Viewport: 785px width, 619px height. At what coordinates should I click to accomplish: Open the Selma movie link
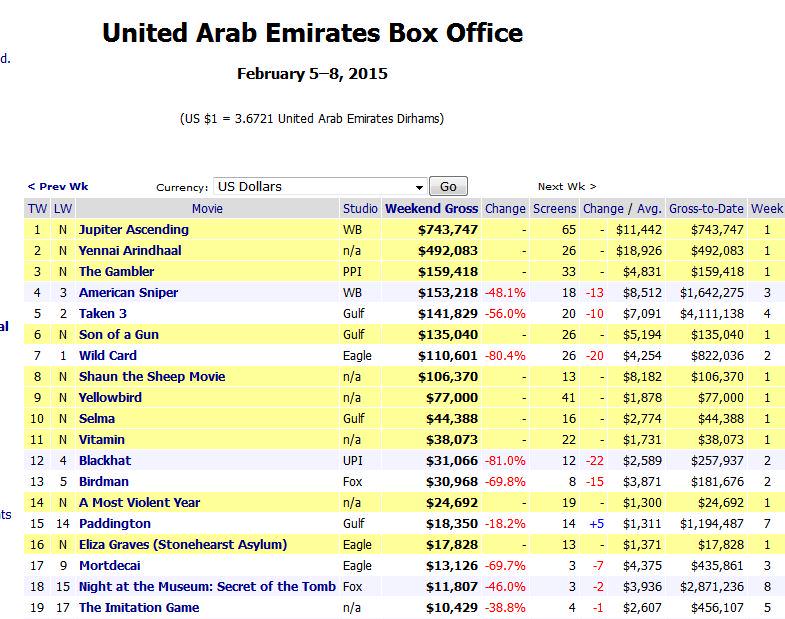[97, 419]
